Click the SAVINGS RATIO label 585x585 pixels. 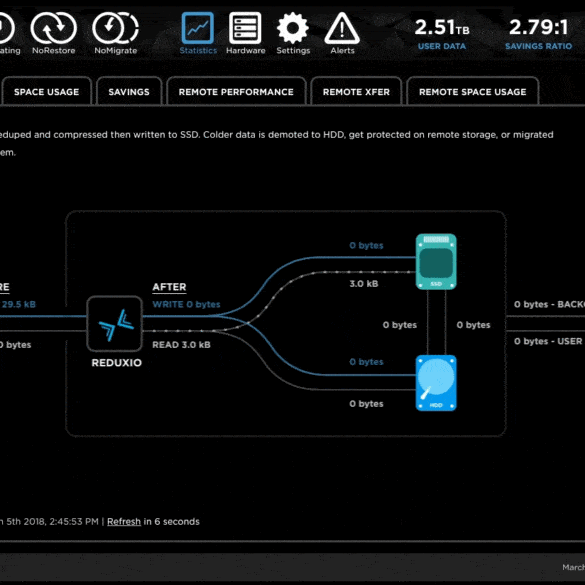click(538, 46)
